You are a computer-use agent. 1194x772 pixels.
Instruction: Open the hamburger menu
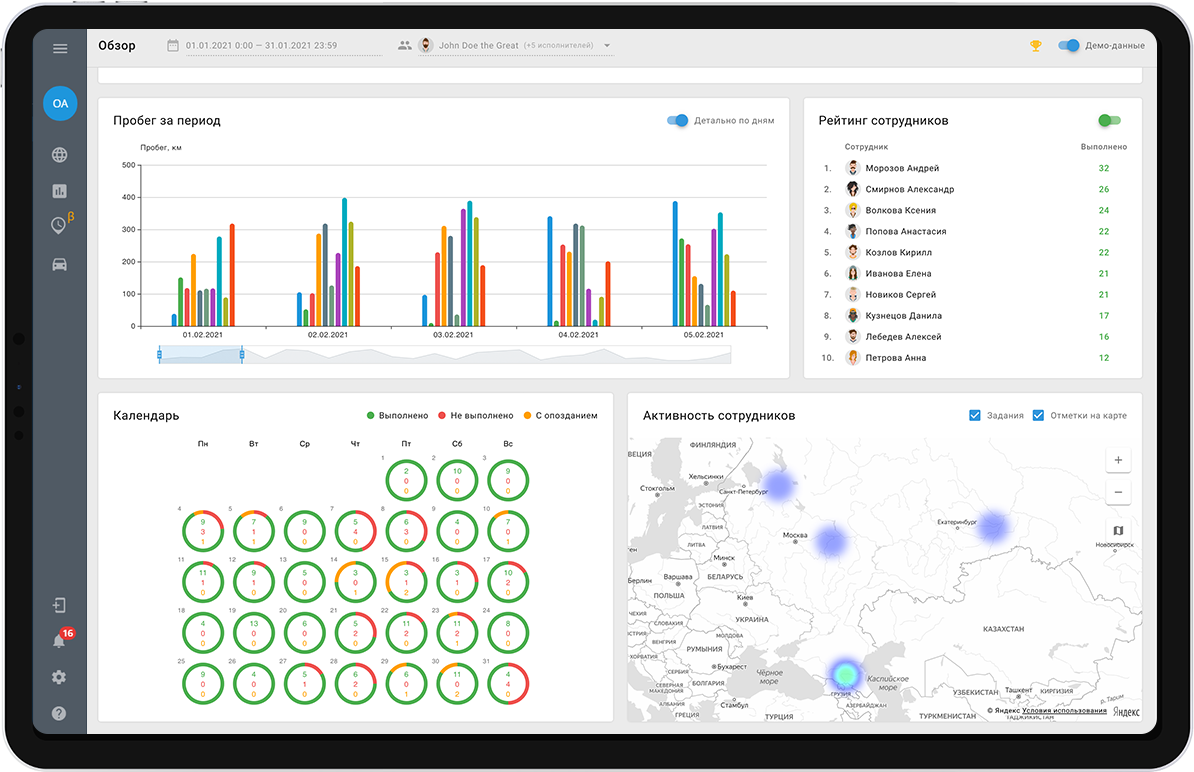click(x=60, y=49)
